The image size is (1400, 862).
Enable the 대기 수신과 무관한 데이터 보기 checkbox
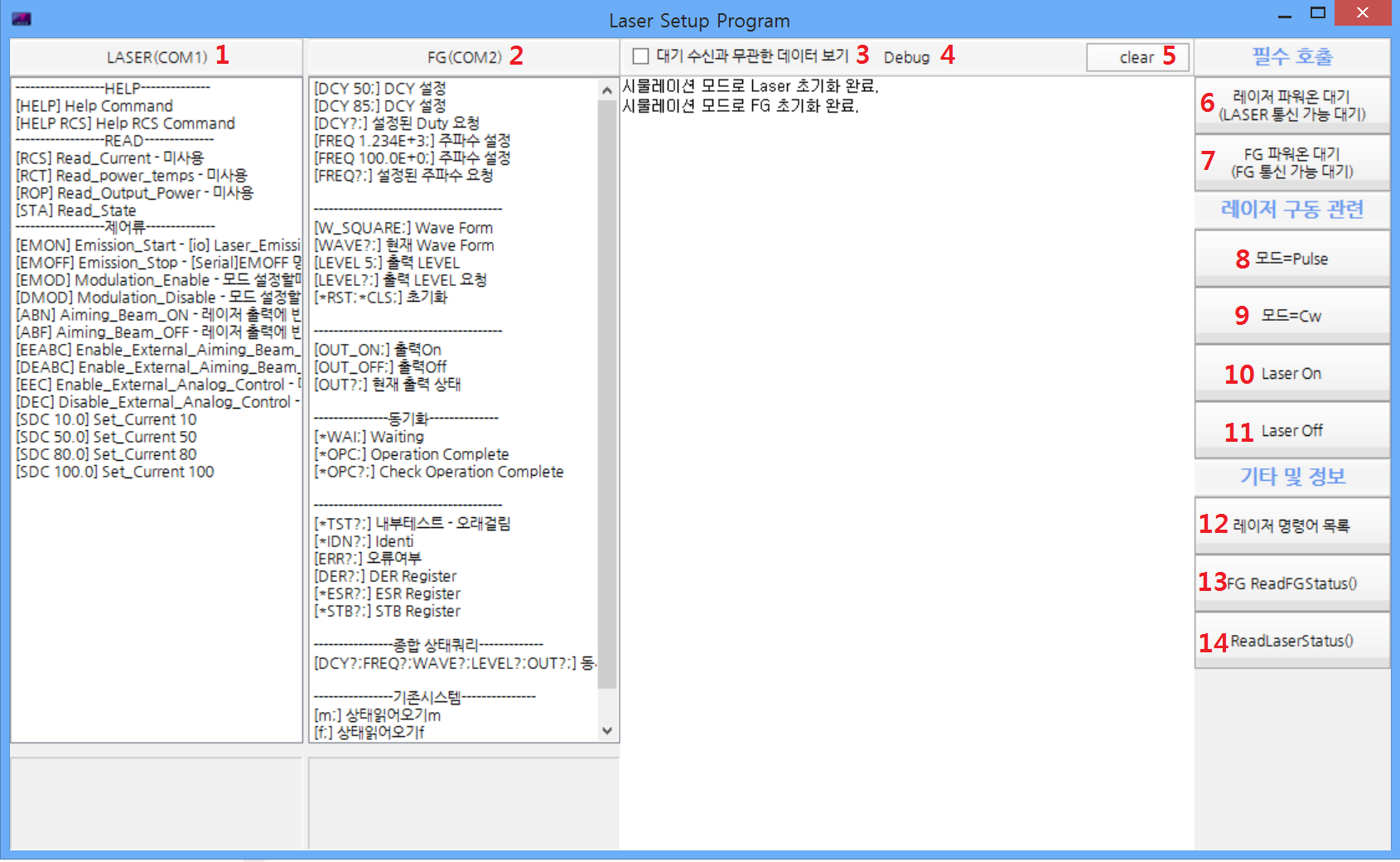640,56
